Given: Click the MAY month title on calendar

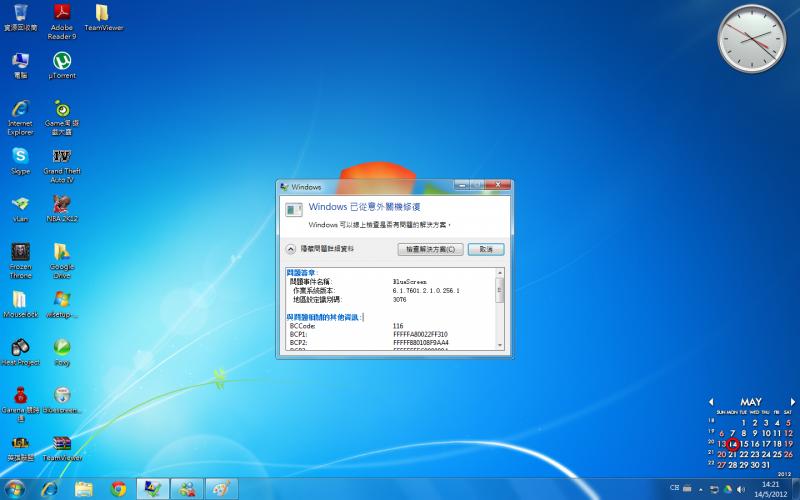Looking at the screenshot, I should 751,402.
